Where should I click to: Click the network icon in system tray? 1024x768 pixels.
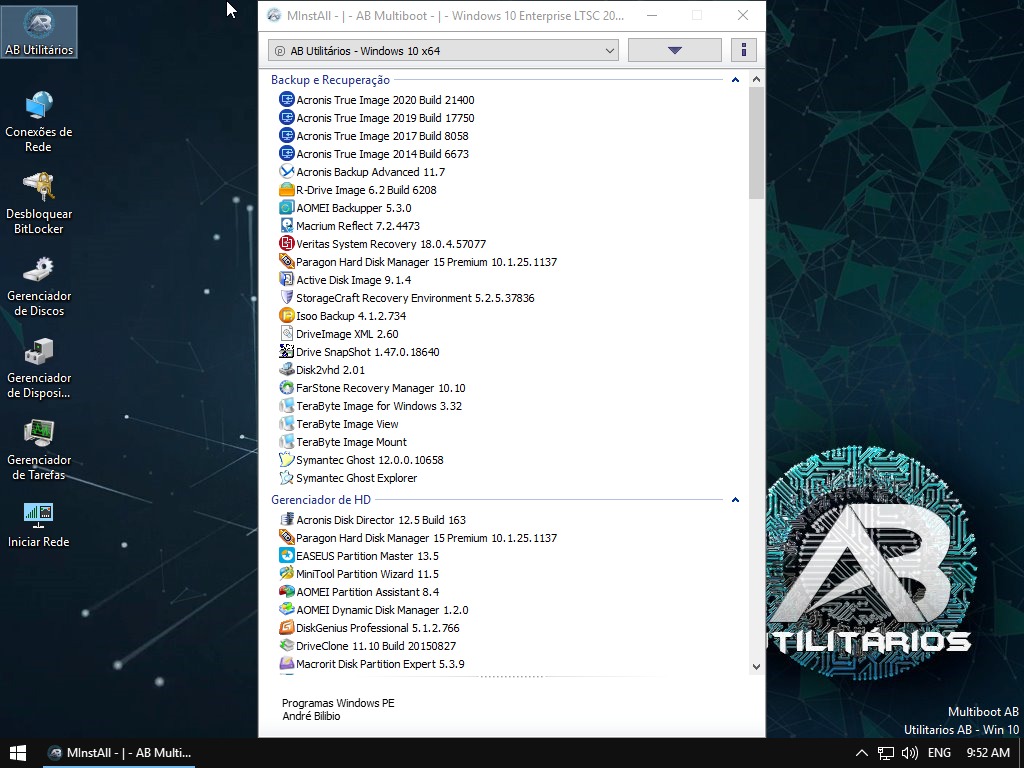point(886,753)
